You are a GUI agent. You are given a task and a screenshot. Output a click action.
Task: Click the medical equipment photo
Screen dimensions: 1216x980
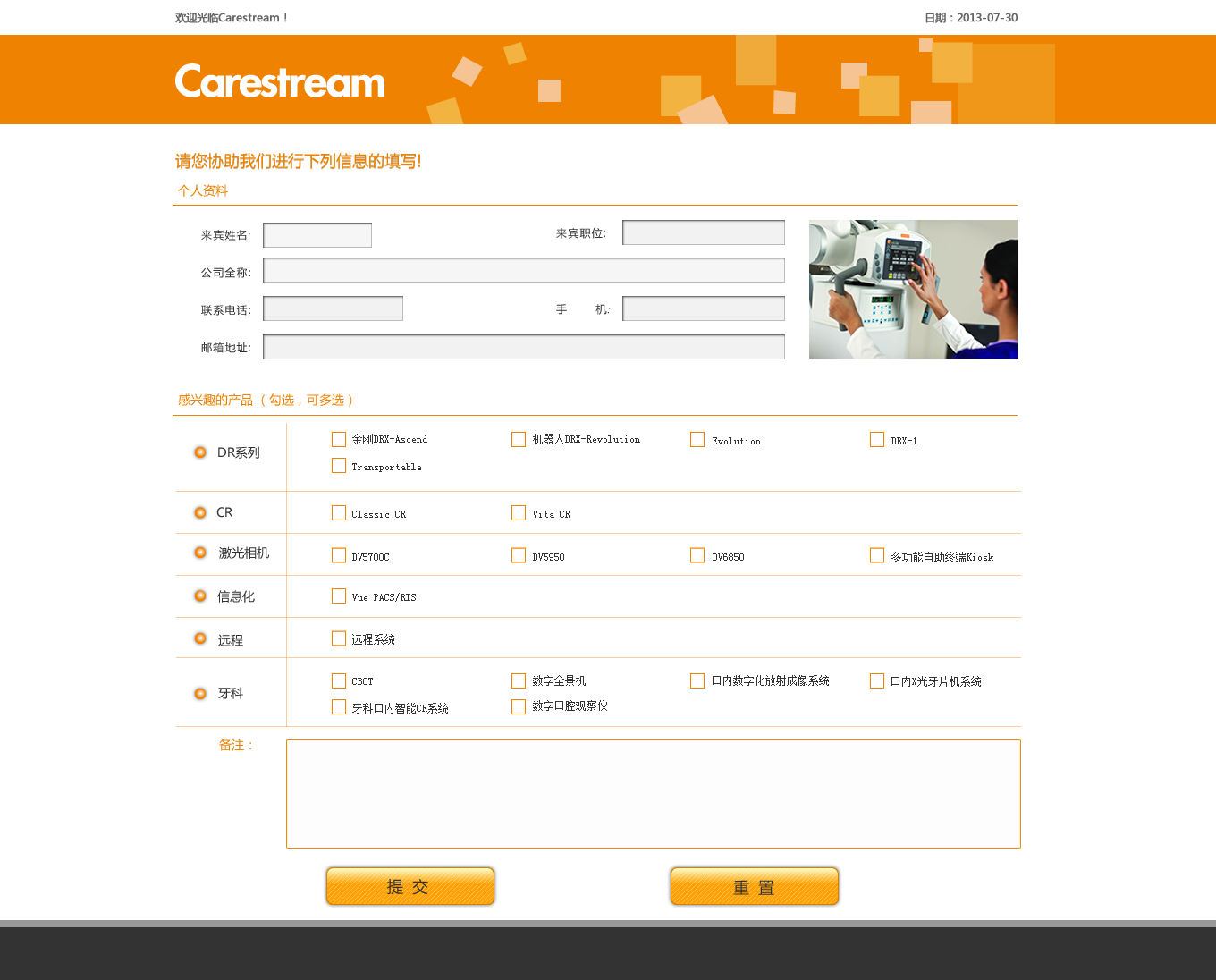click(x=913, y=289)
